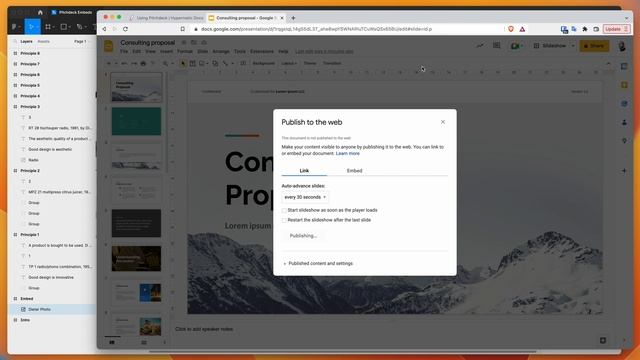Image resolution: width=640 pixels, height=360 pixels.
Task: Open the Extensions menu in Slides
Action: click(x=262, y=51)
